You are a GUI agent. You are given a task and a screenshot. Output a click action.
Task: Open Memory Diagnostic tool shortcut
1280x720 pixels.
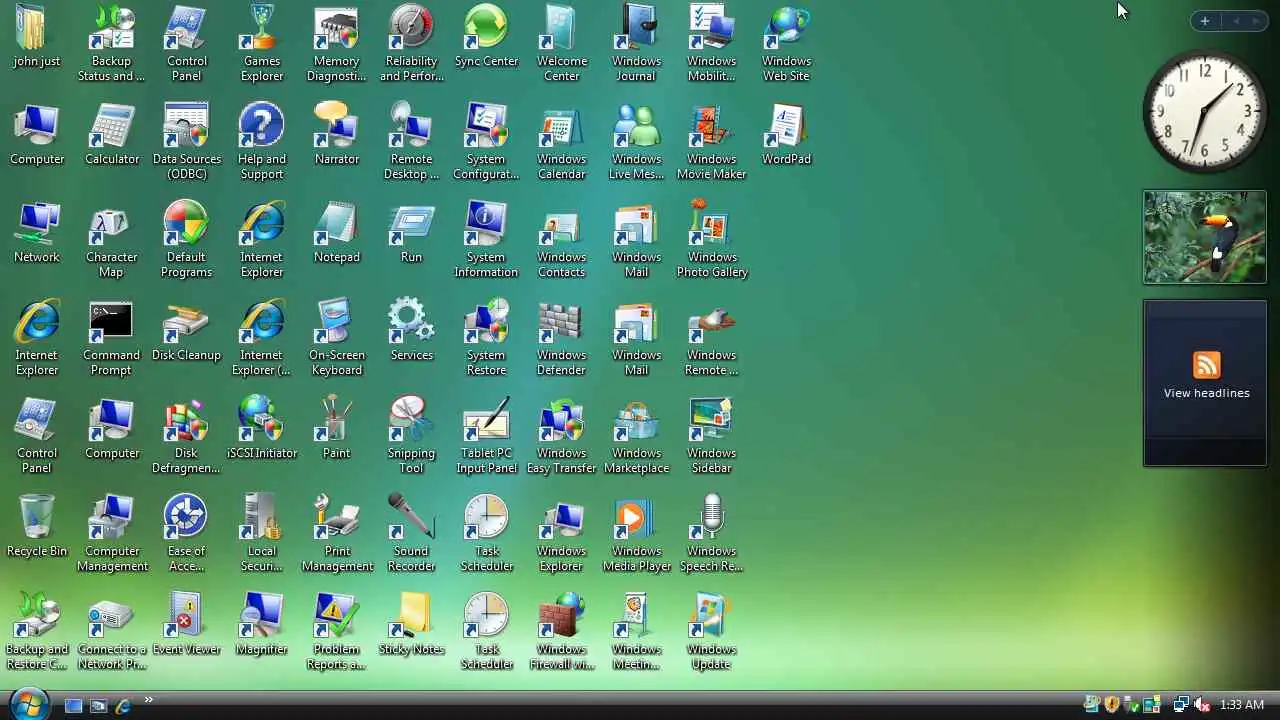pos(337,44)
